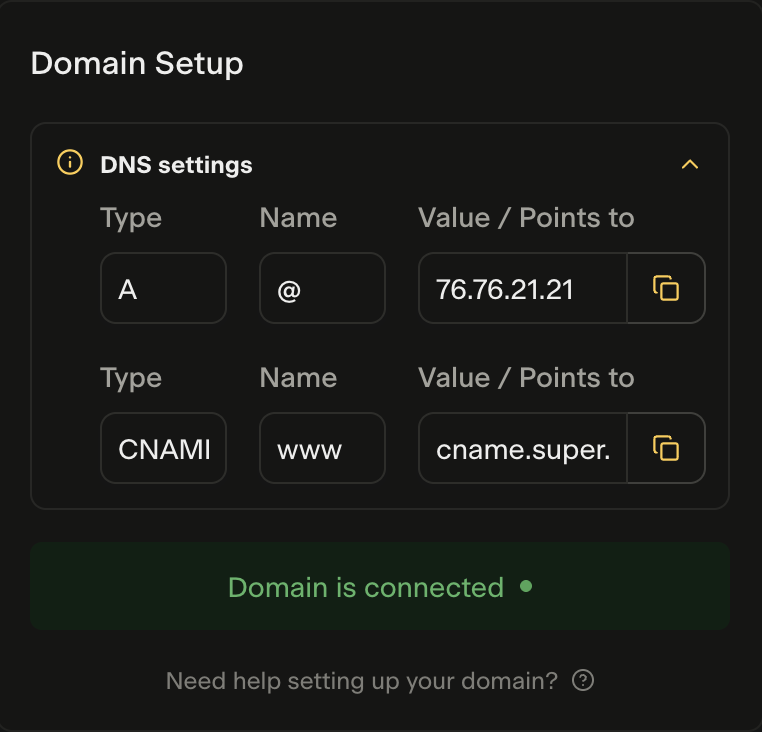
Task: Click the Domain Setup heading
Action: pyautogui.click(x=137, y=64)
